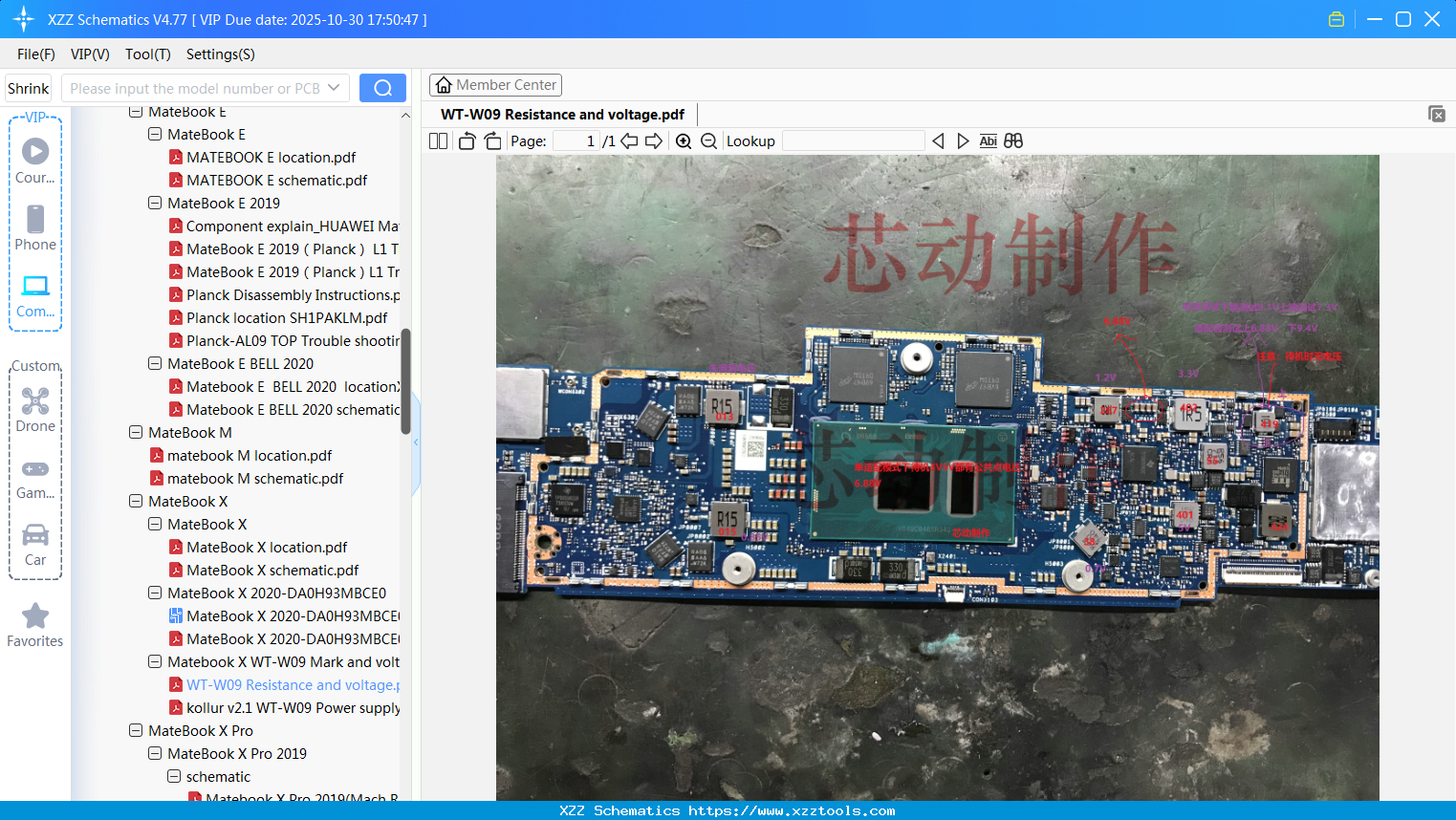Image resolution: width=1456 pixels, height=820 pixels.
Task: Collapse the MateBook M folder
Action: tap(136, 433)
